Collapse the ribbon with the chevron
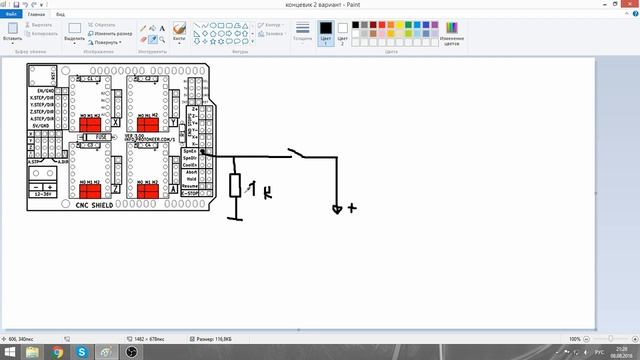 click(x=627, y=14)
